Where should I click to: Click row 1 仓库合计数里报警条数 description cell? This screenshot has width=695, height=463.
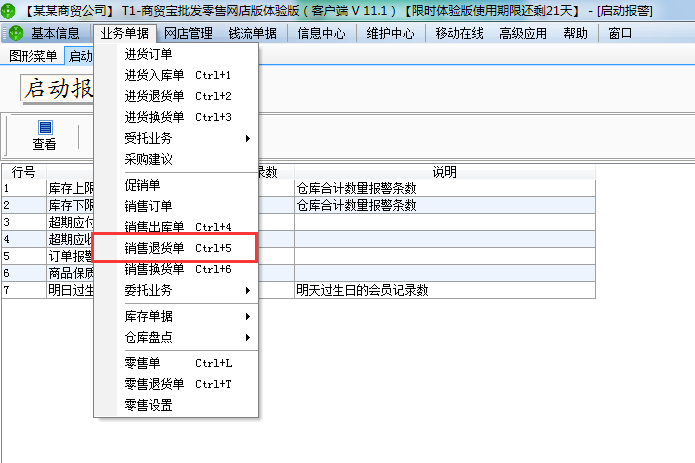pyautogui.click(x=445, y=188)
